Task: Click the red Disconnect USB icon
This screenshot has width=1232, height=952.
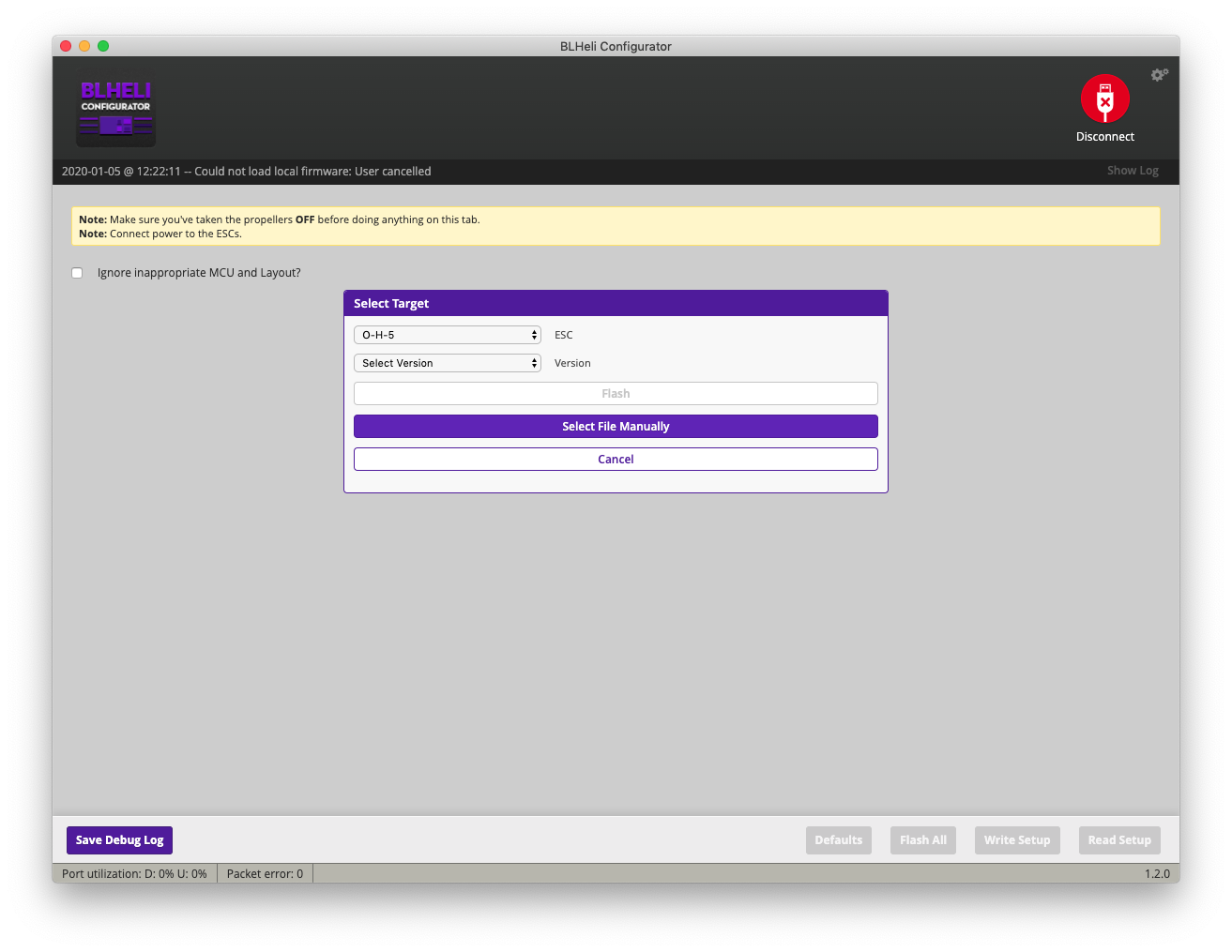Action: tap(1104, 98)
